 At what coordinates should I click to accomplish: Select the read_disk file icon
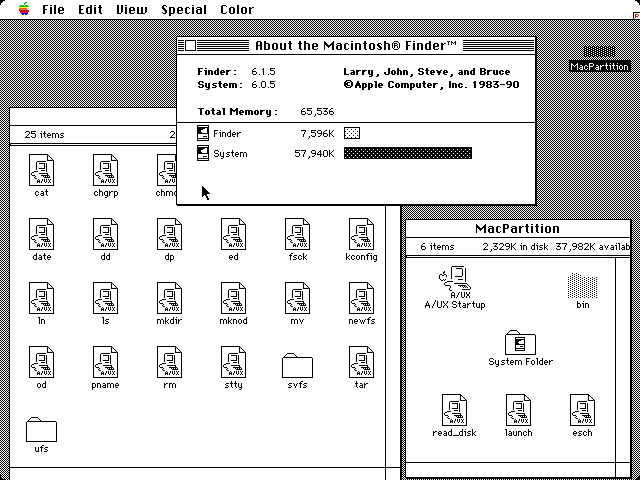(454, 410)
